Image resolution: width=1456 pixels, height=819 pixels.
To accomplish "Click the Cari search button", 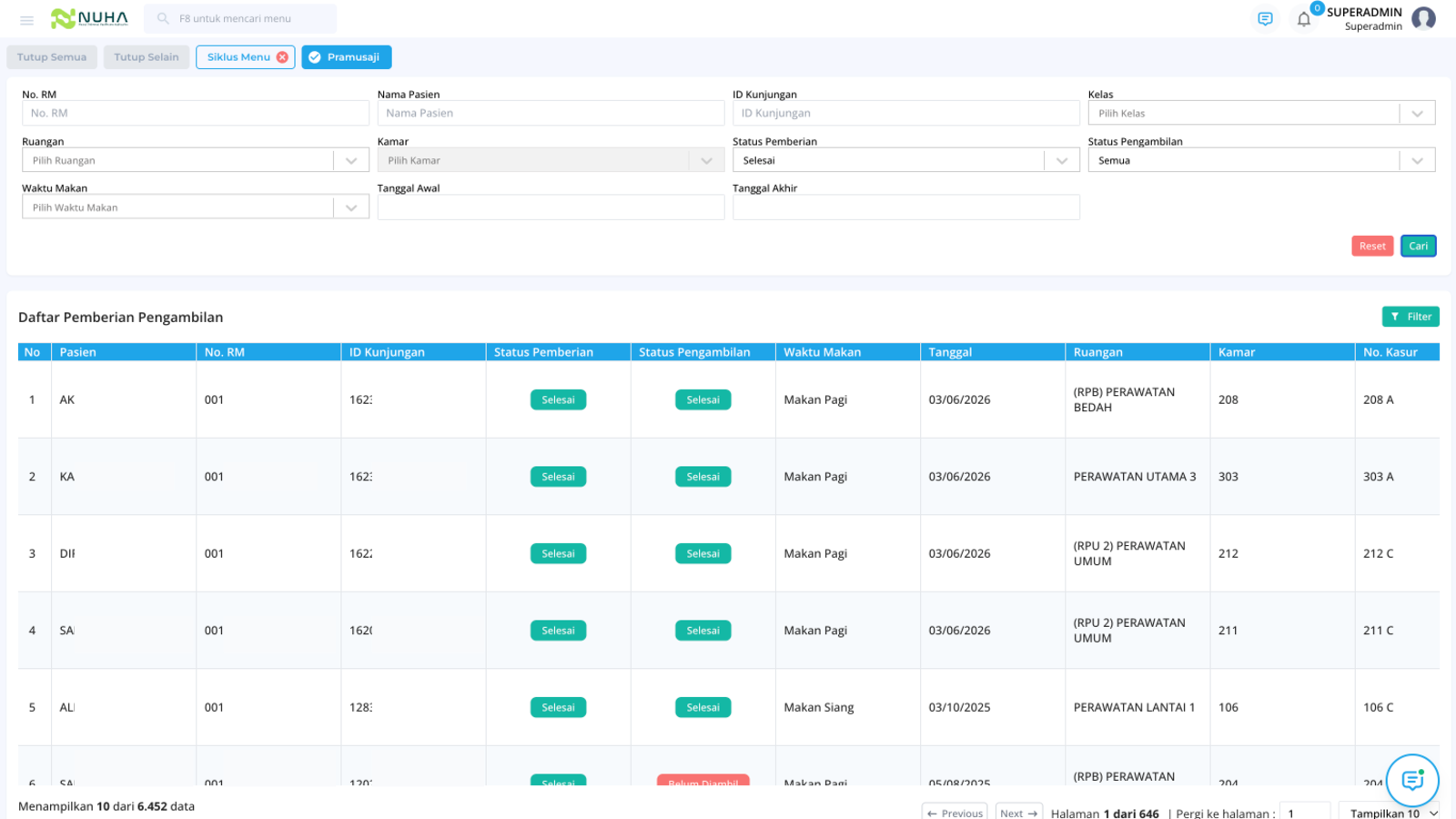I will click(x=1419, y=246).
